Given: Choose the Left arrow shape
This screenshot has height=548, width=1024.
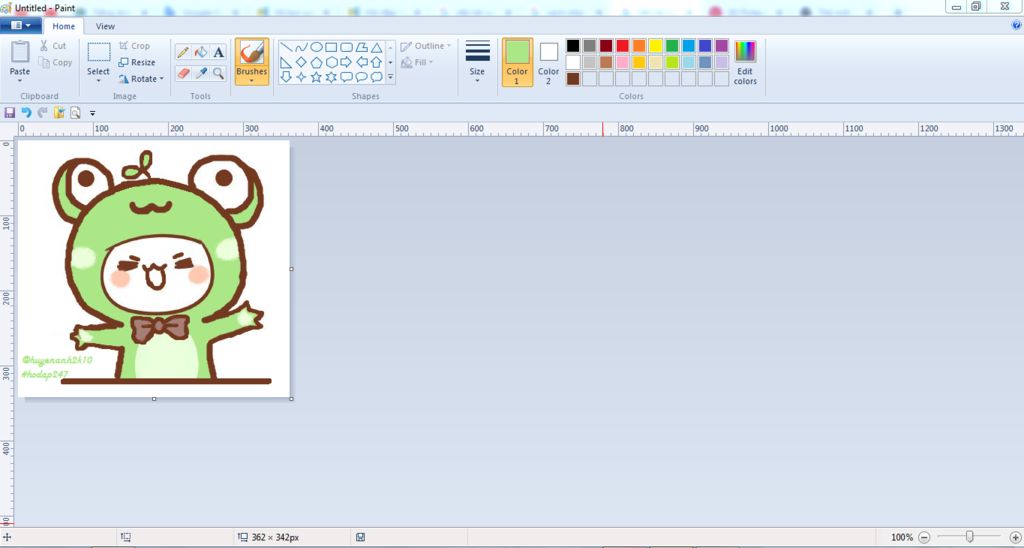Looking at the screenshot, I should point(361,63).
